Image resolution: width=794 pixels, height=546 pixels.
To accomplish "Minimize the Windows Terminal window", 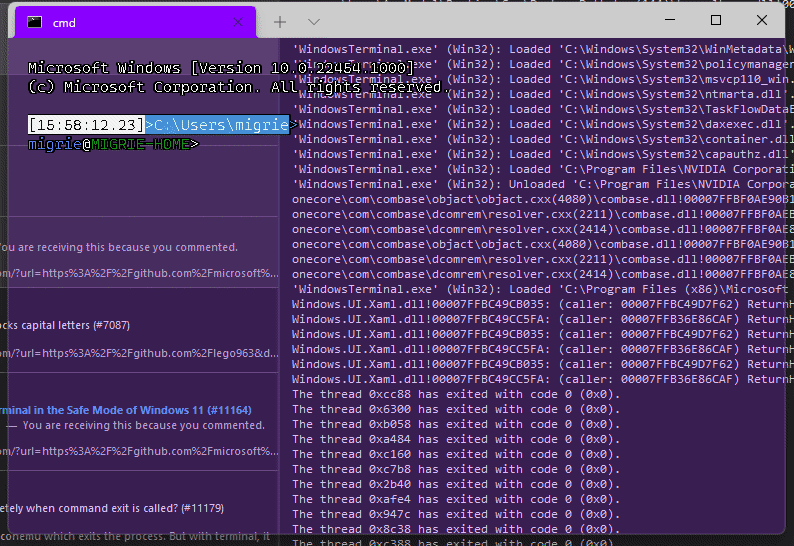I will [x=670, y=20].
